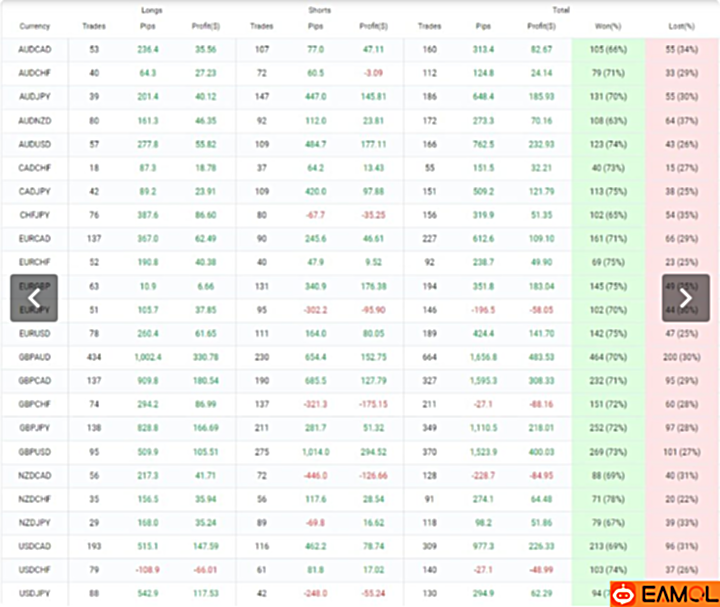Click the next image right arrow
The image size is (720, 607).
(685, 298)
